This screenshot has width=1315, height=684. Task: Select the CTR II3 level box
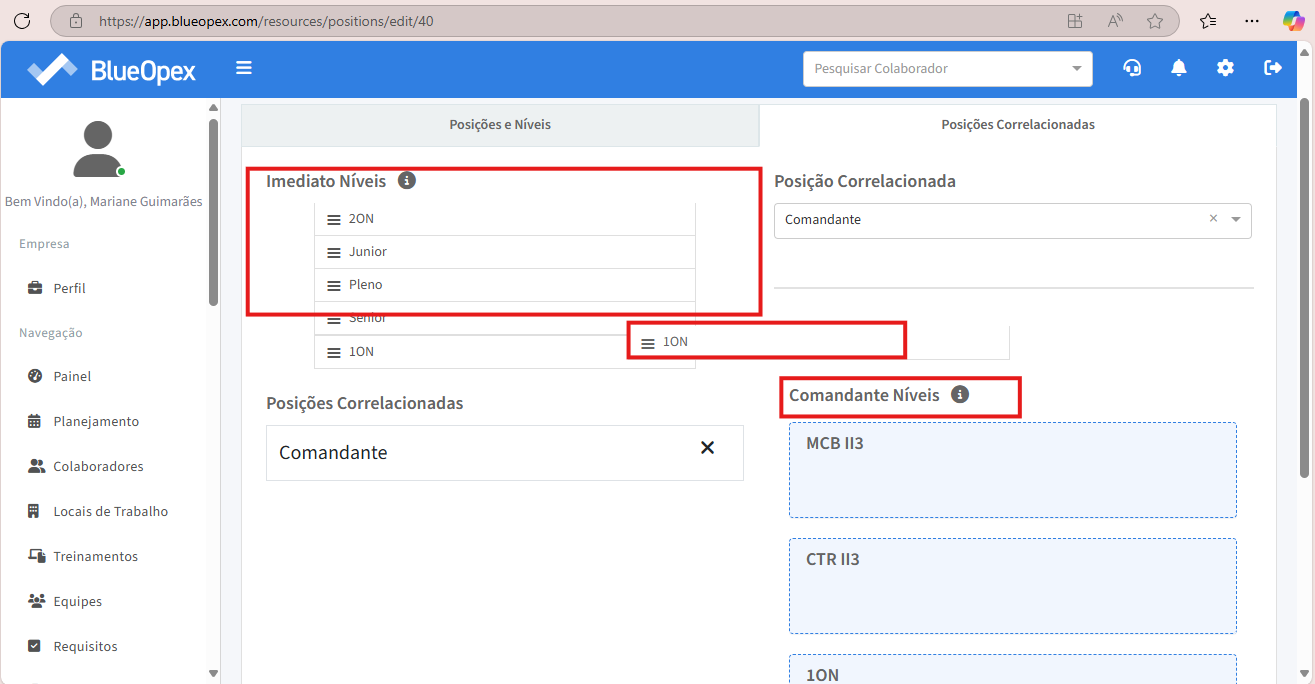pyautogui.click(x=1013, y=585)
